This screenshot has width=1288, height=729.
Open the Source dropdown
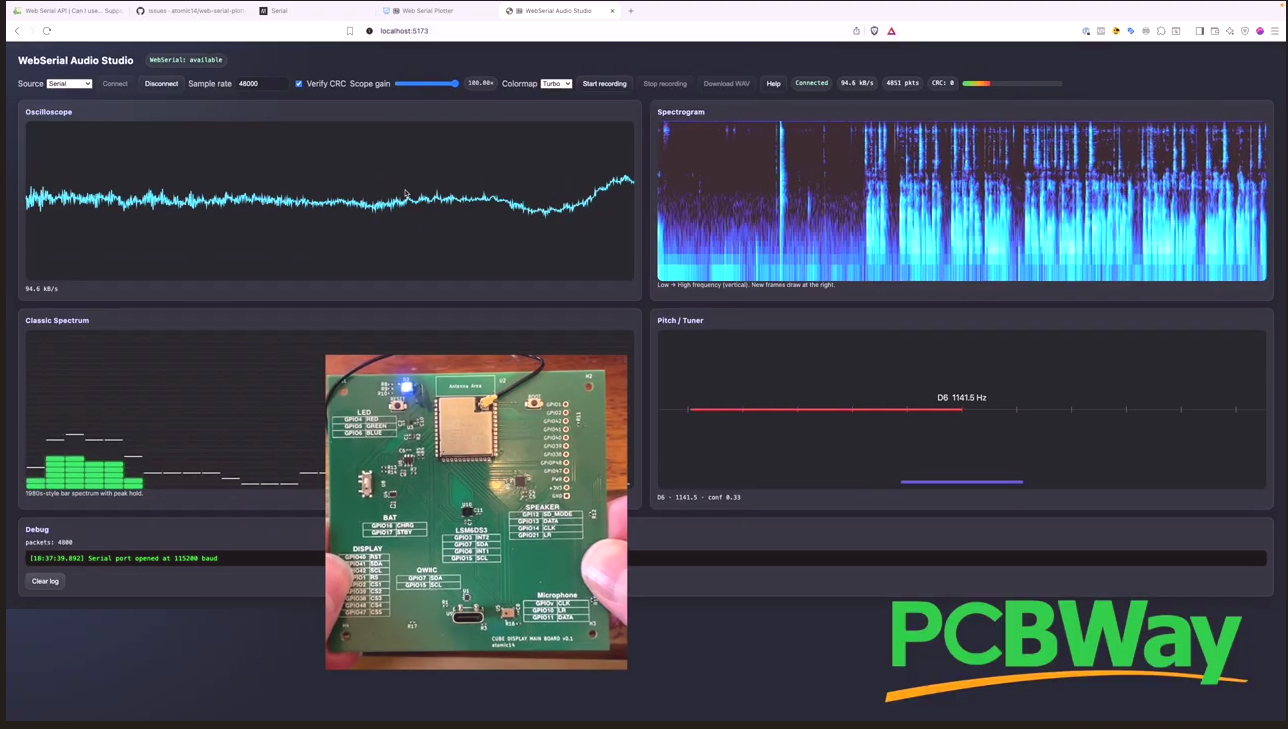[69, 84]
